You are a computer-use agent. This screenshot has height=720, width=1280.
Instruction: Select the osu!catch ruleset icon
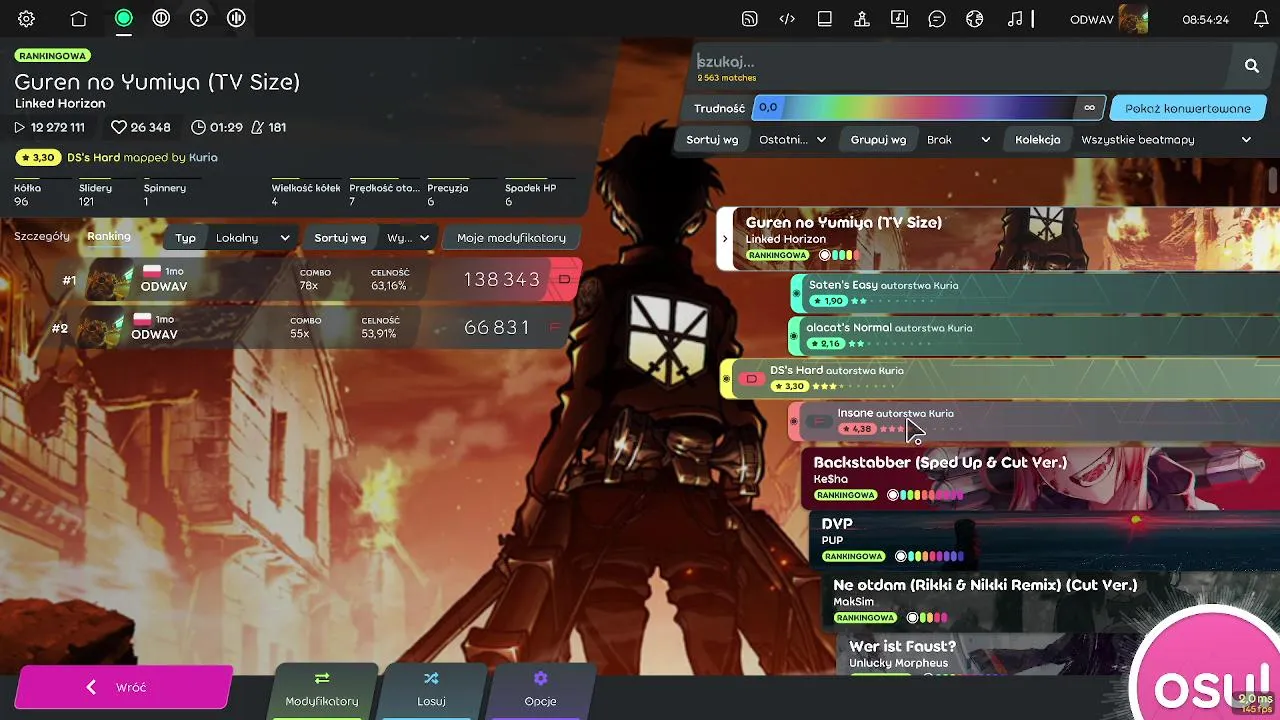pyautogui.click(x=199, y=18)
